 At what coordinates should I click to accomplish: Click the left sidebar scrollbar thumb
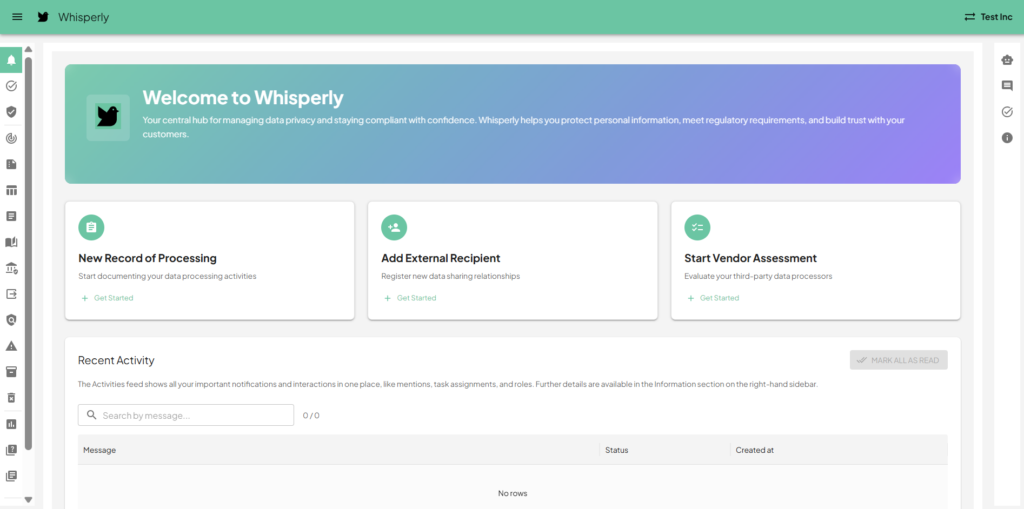click(x=28, y=254)
